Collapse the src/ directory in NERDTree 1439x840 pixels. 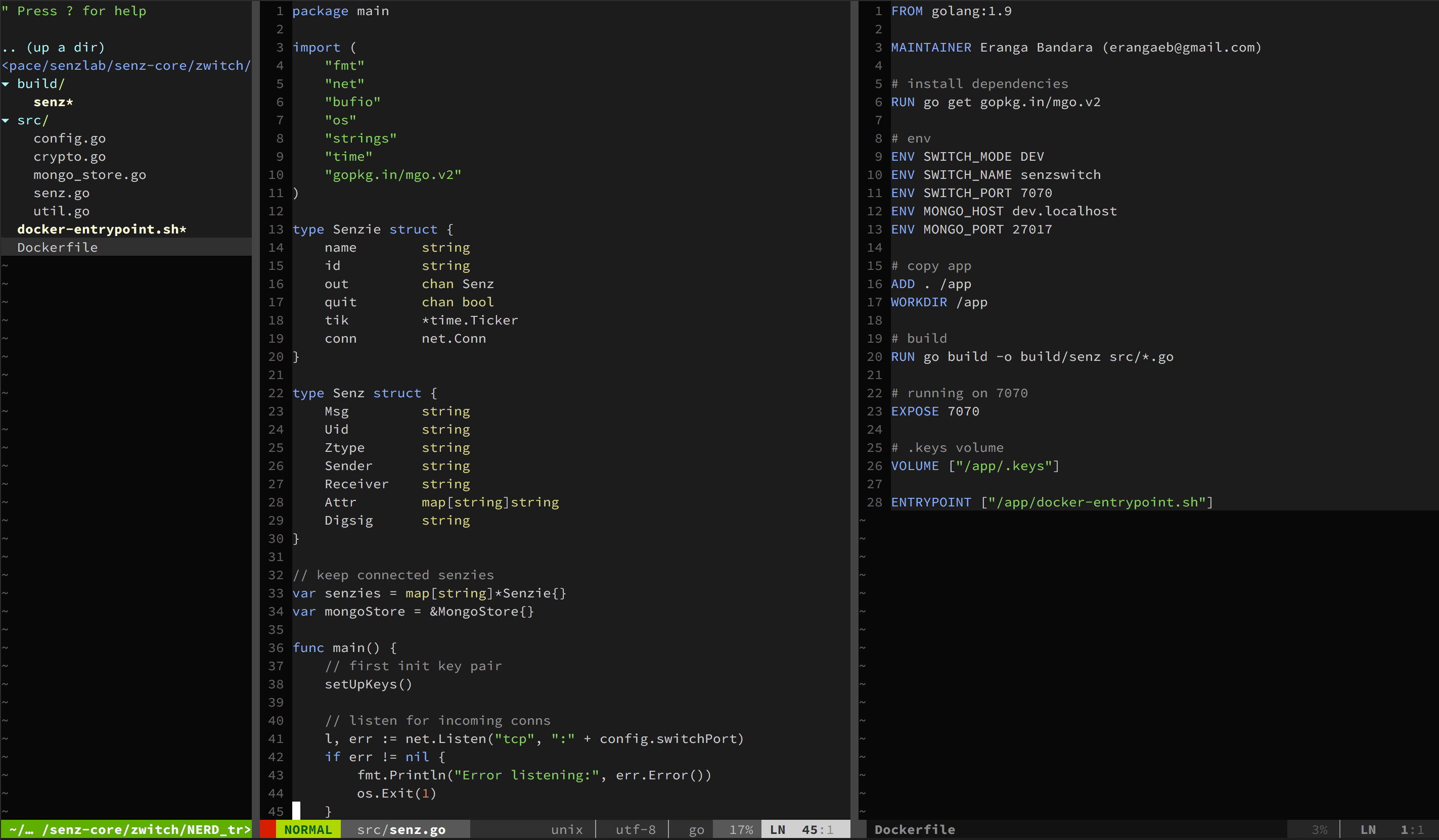coord(32,120)
